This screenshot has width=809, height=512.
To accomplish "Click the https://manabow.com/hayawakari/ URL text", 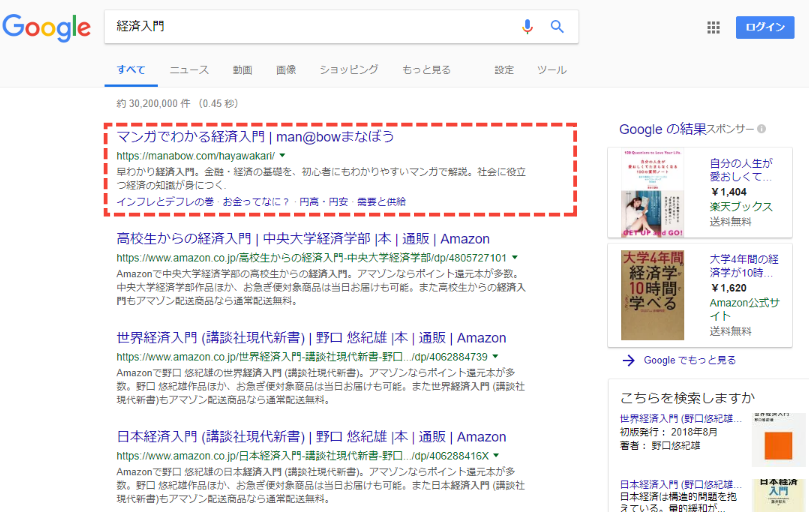I will 196,156.
